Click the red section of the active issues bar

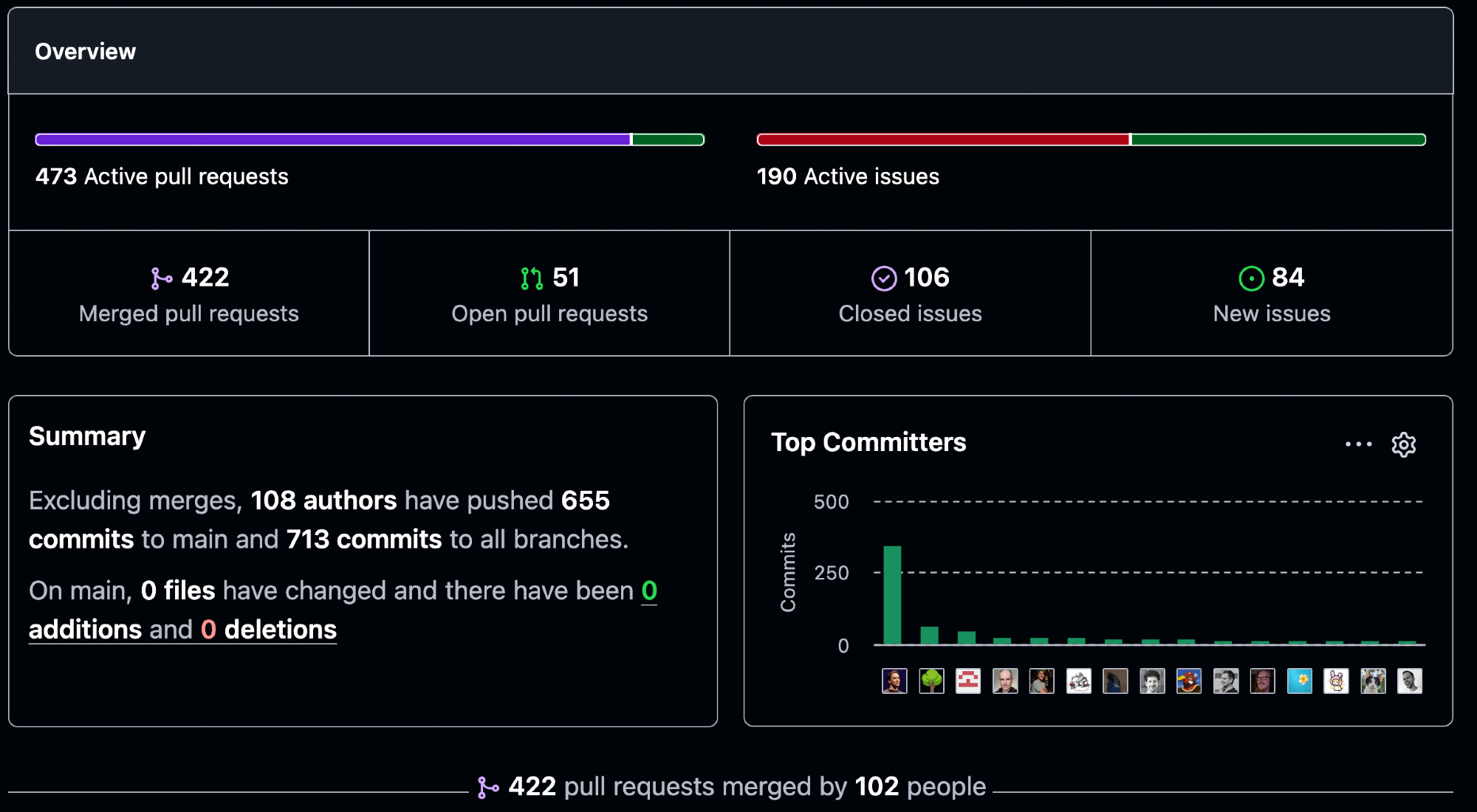(942, 140)
